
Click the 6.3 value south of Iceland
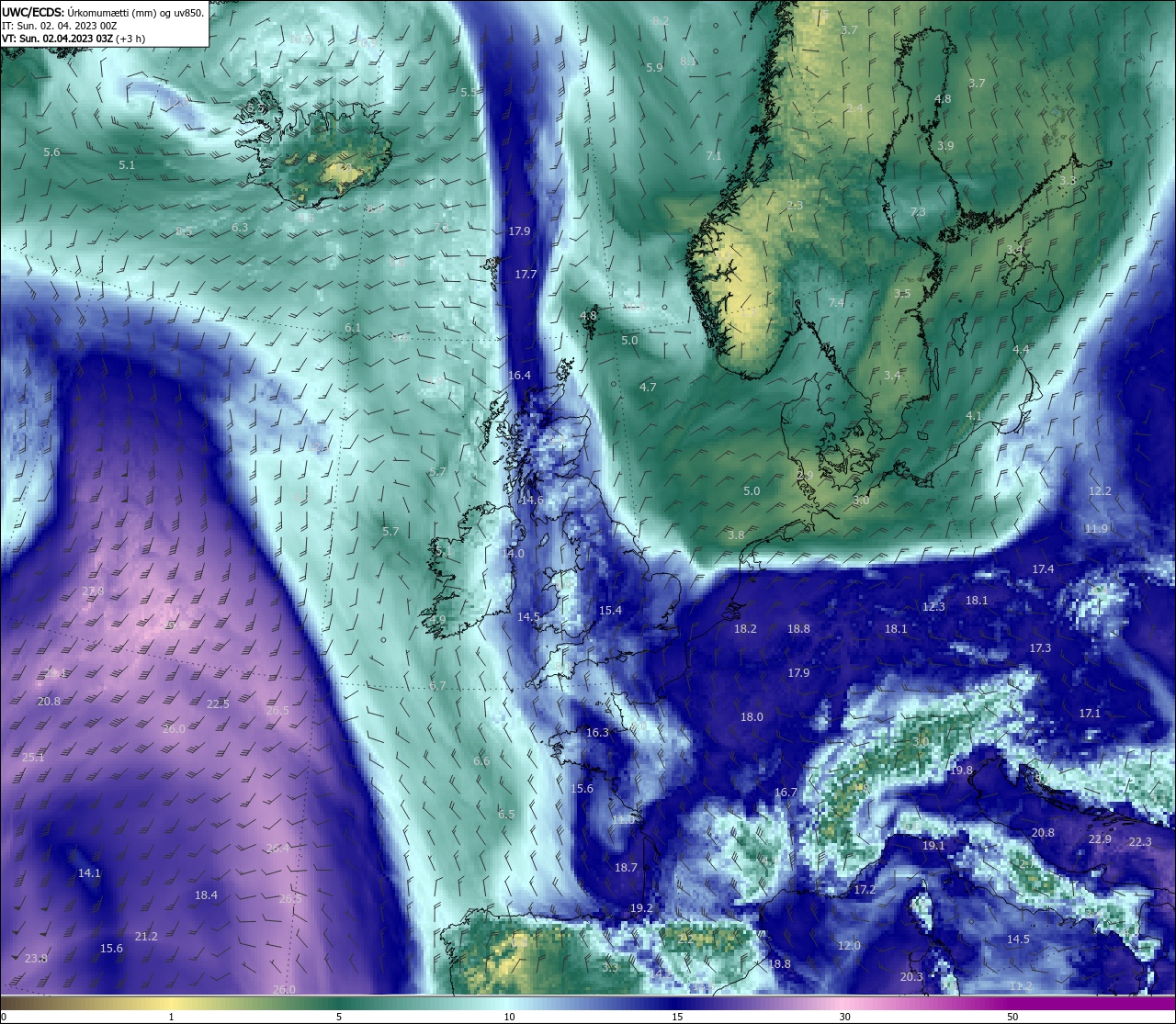(x=240, y=227)
